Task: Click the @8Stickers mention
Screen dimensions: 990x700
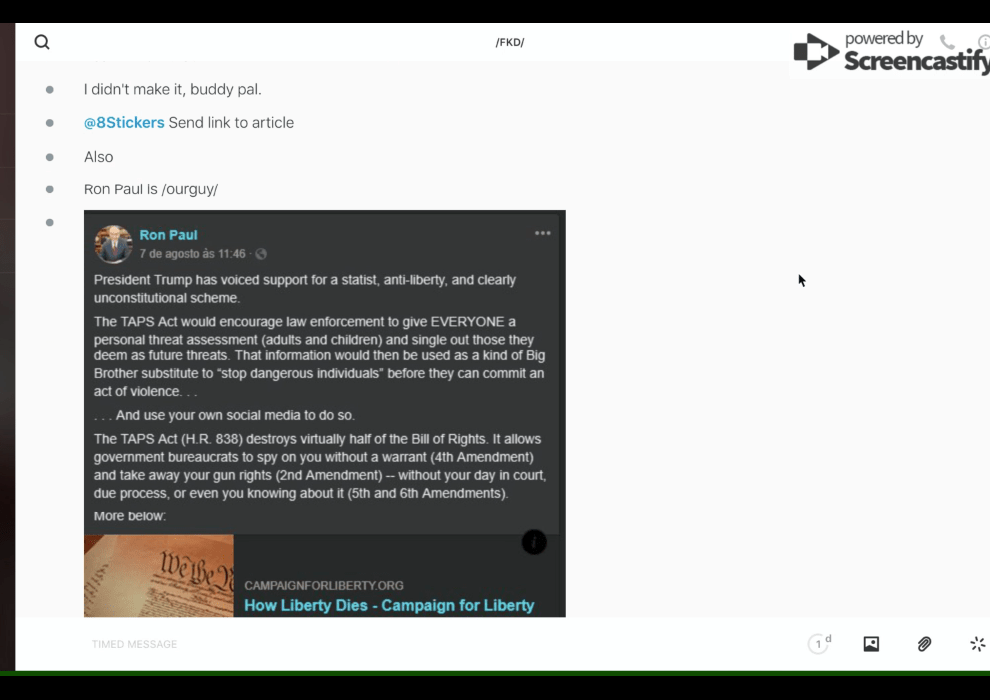Action: [x=124, y=123]
